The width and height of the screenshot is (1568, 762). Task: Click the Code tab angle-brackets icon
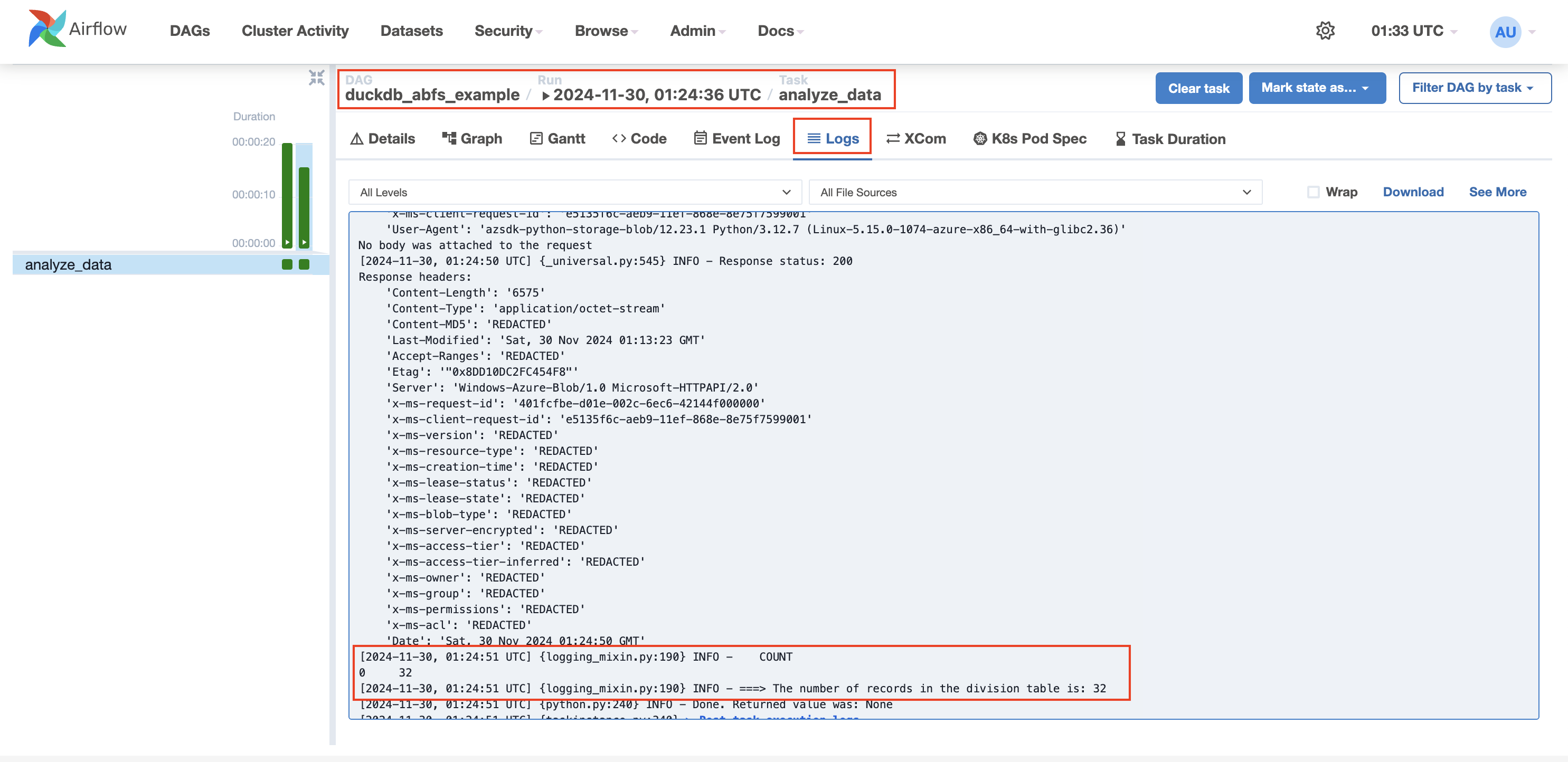(x=619, y=139)
